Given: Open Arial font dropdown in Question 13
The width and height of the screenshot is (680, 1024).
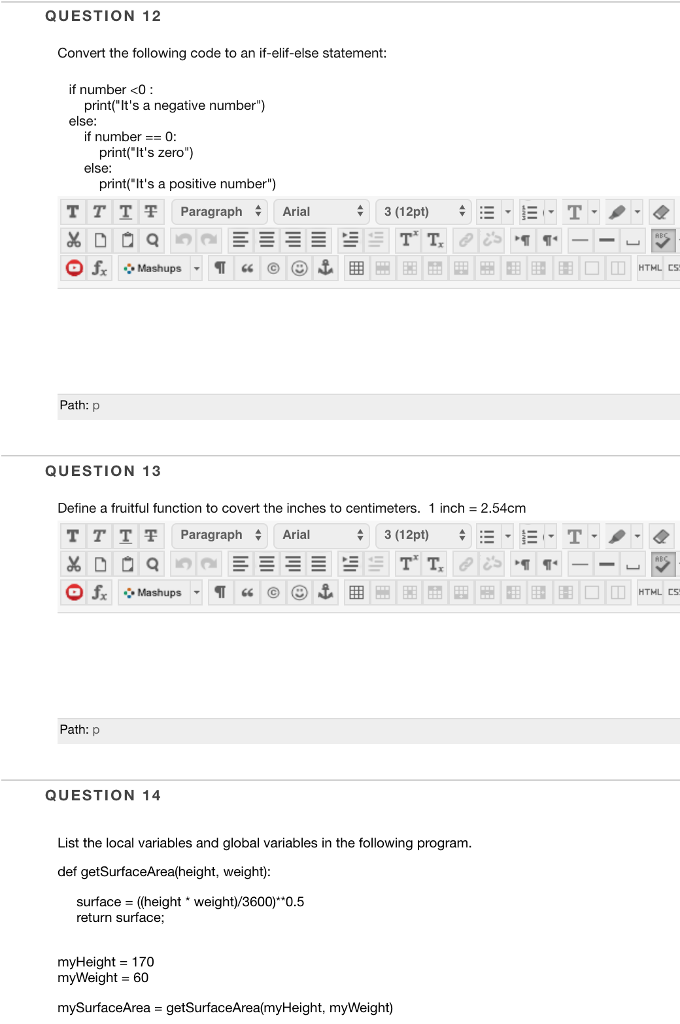Looking at the screenshot, I should click(x=321, y=535).
